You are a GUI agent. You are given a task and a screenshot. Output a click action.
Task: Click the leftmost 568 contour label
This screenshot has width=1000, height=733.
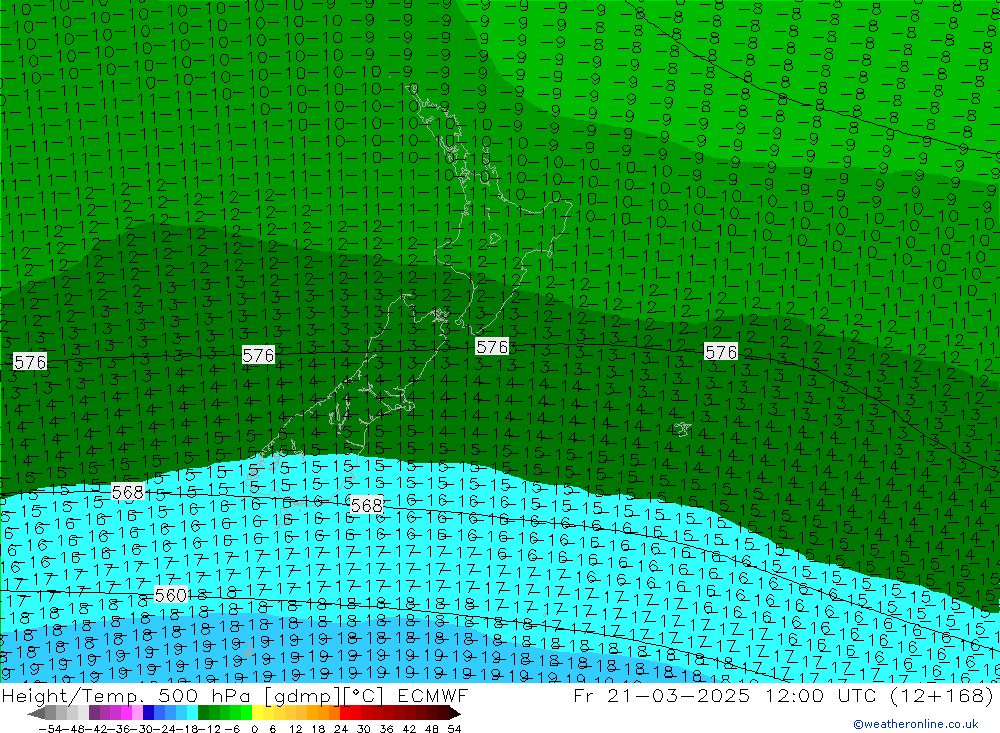(x=128, y=492)
